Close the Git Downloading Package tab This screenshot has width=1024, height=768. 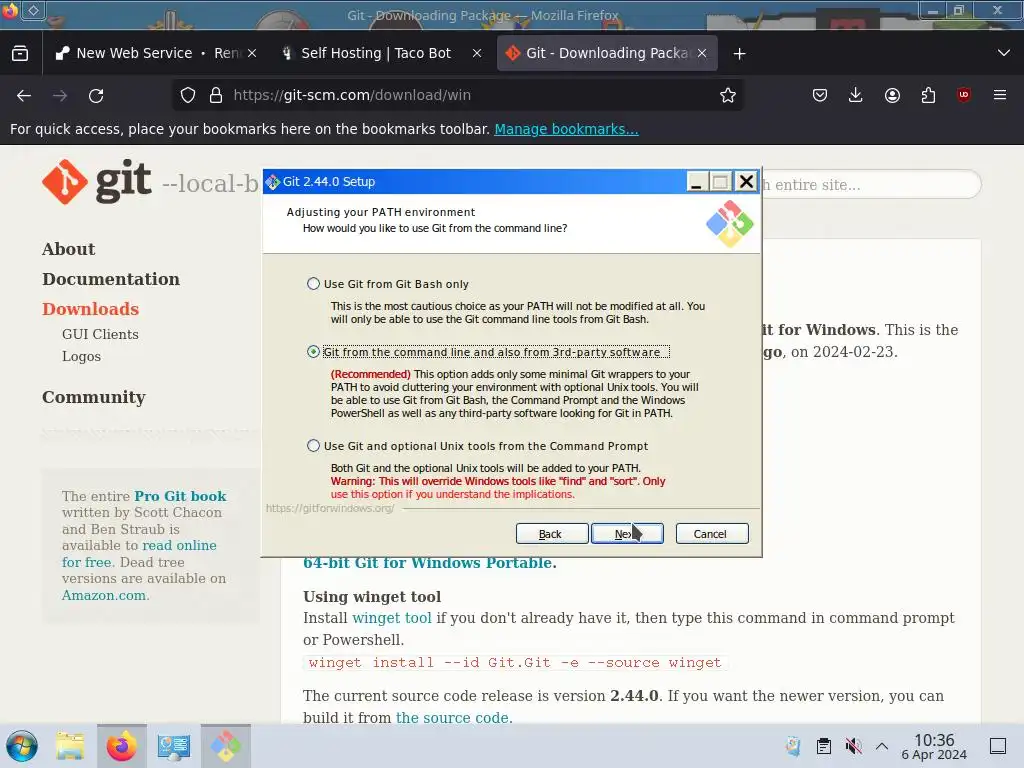tap(701, 53)
